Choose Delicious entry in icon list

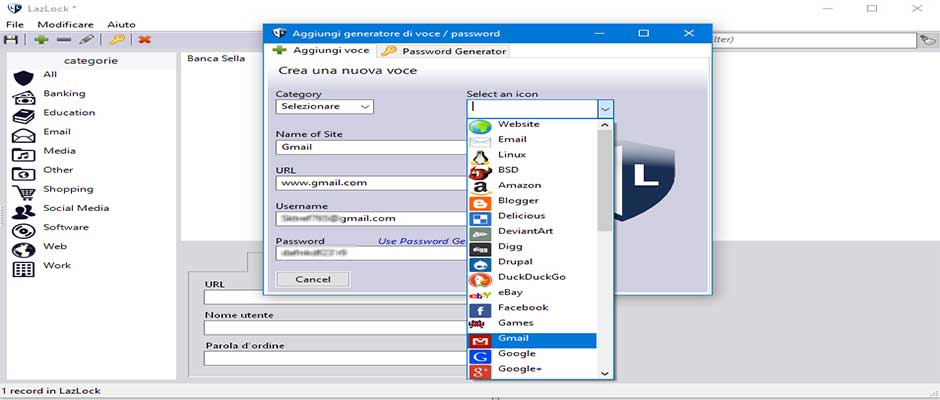coord(532,216)
